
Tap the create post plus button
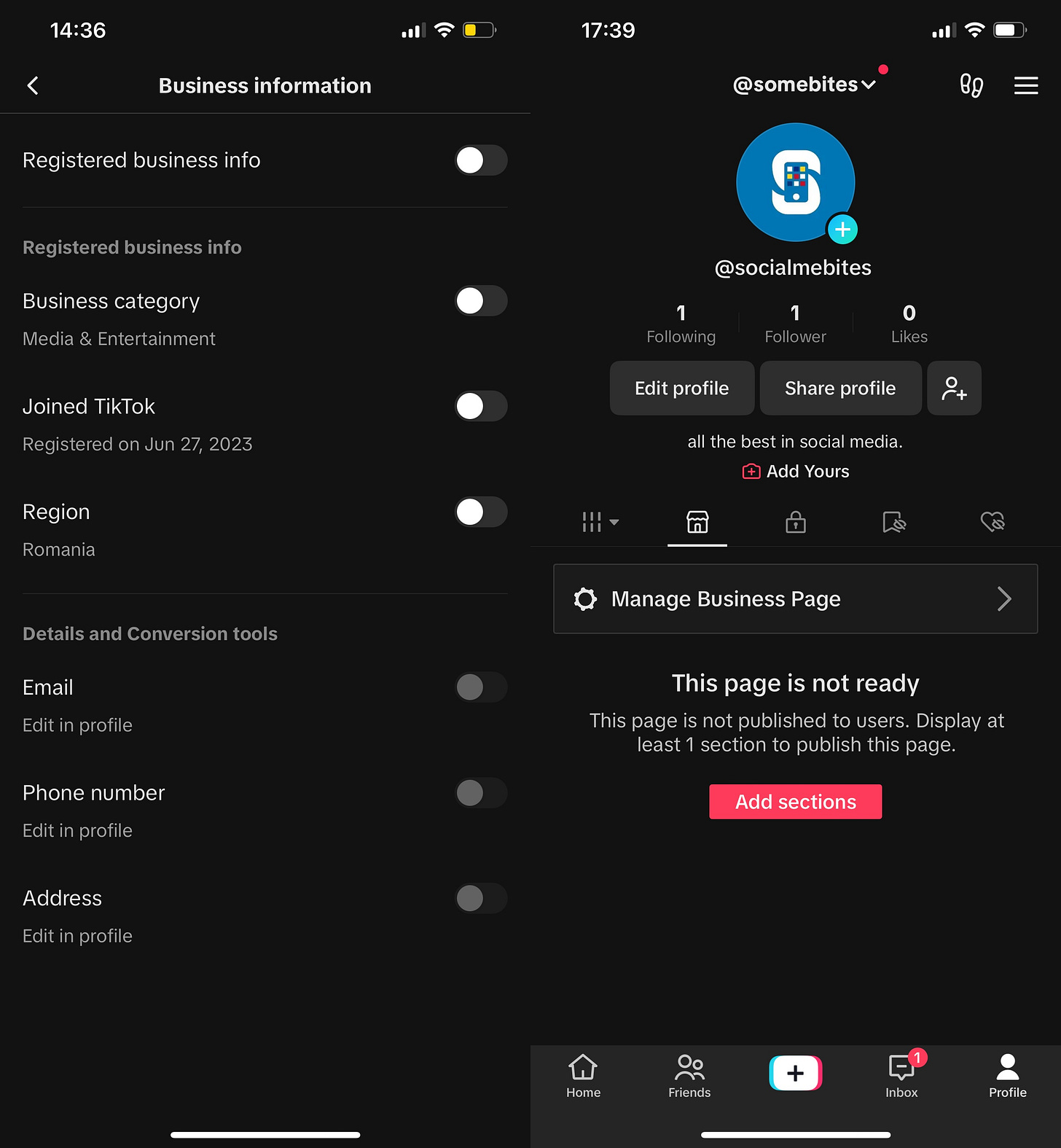pyautogui.click(x=796, y=1073)
